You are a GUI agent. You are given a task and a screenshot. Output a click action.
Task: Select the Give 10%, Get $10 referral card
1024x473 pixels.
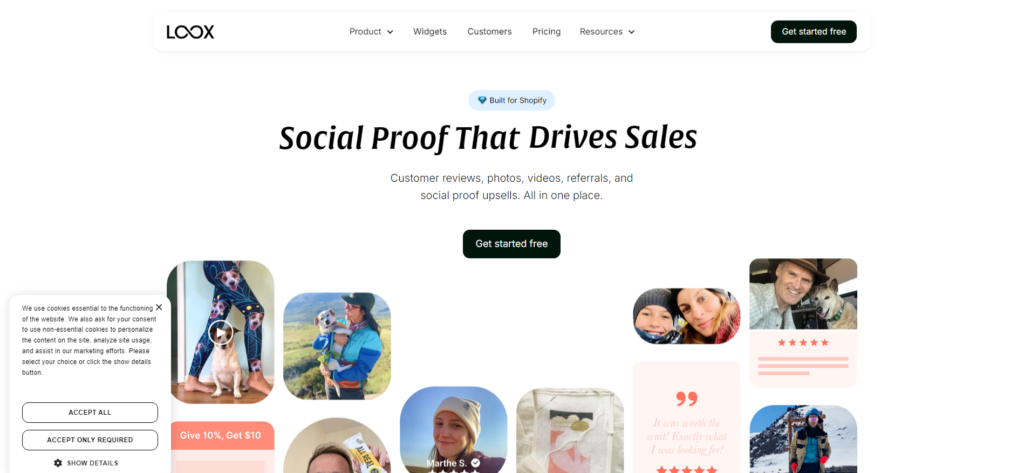tap(221, 447)
